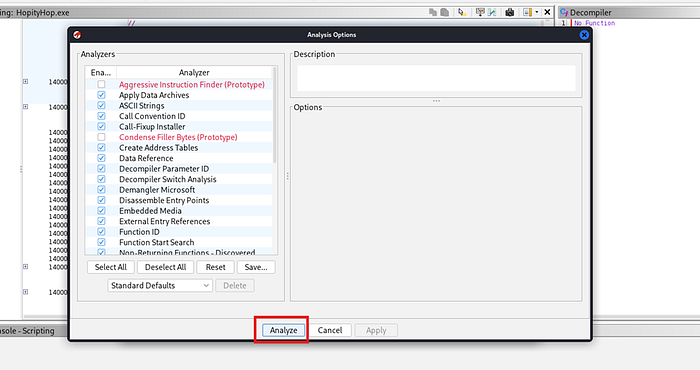Close the Listing panel with X icon
The height and width of the screenshot is (370, 700).
pyautogui.click(x=547, y=12)
